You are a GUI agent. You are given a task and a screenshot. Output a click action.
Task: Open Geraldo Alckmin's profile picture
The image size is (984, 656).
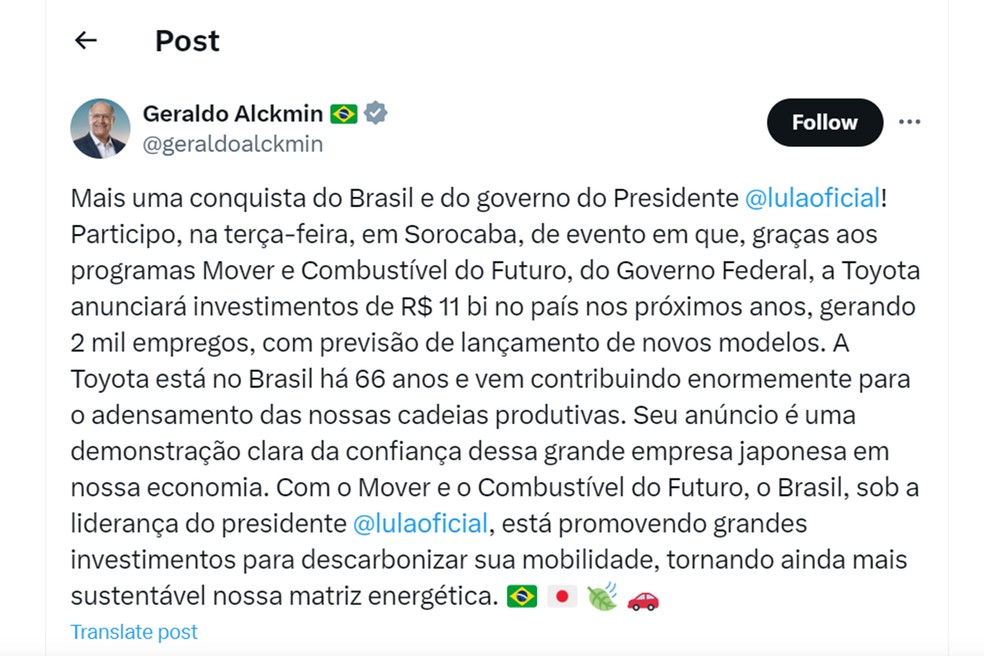100,128
